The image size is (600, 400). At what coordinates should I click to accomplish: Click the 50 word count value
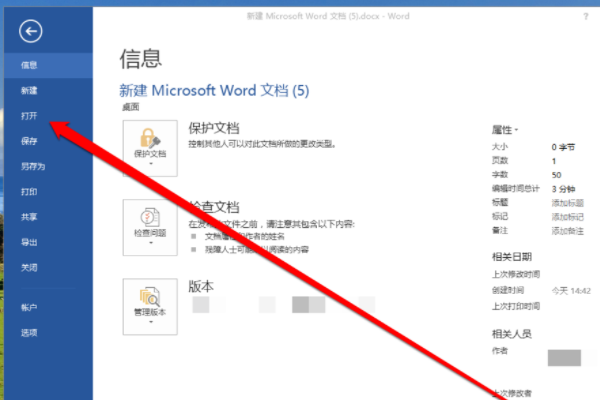(556, 175)
